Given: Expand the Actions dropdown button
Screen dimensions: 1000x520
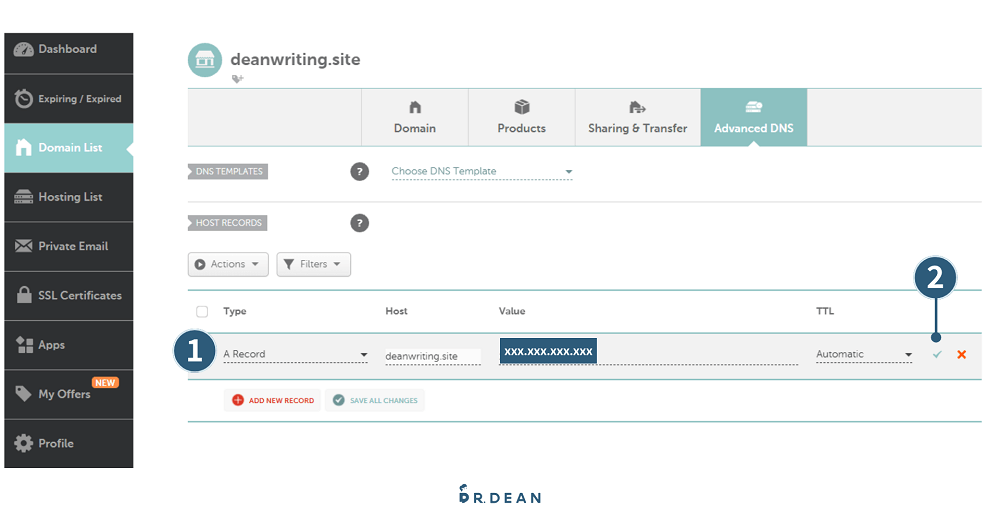Looking at the screenshot, I should coord(228,265).
